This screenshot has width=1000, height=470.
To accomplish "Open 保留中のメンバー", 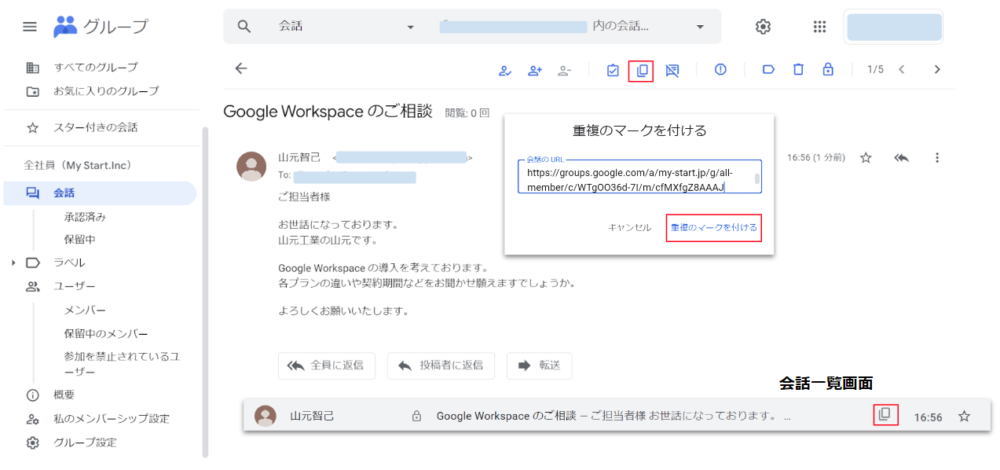I will click(x=106, y=334).
